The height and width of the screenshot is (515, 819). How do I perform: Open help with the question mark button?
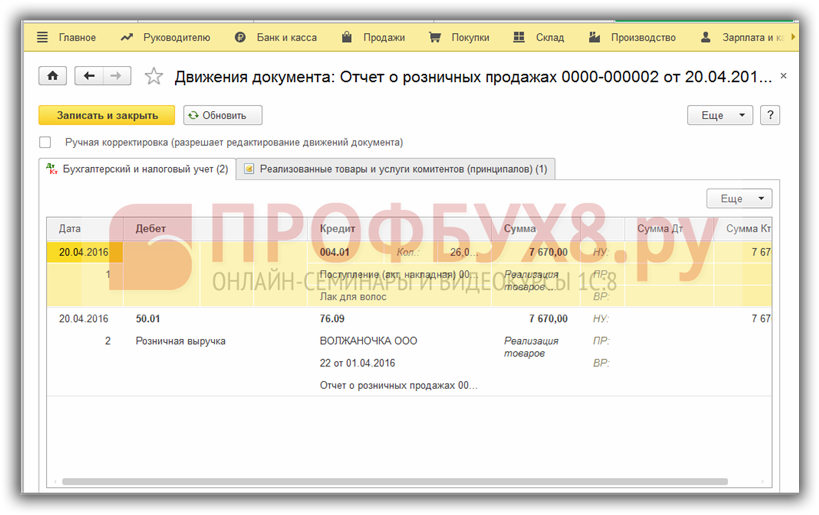coord(770,115)
